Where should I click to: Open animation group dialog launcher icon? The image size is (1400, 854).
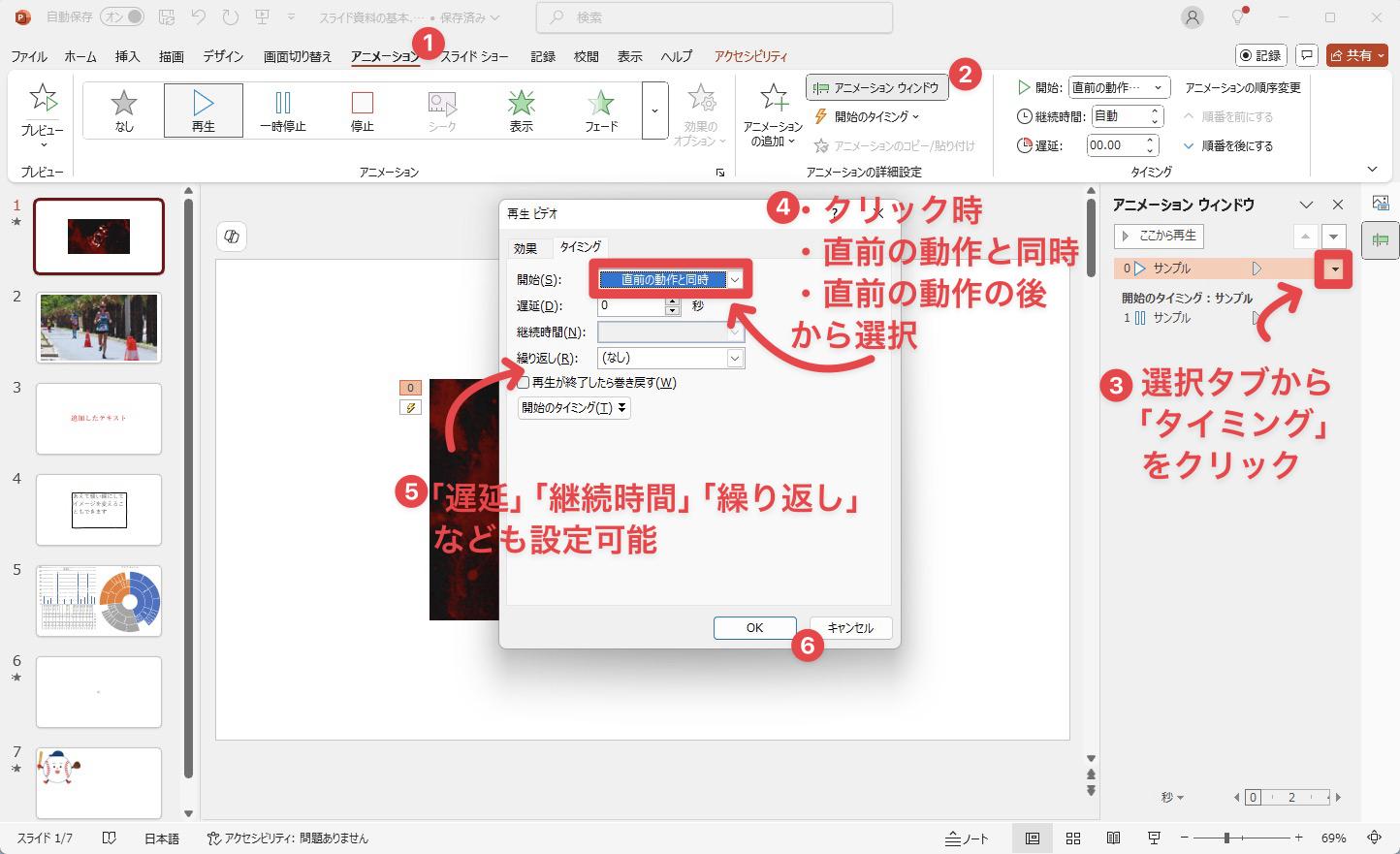[x=720, y=173]
